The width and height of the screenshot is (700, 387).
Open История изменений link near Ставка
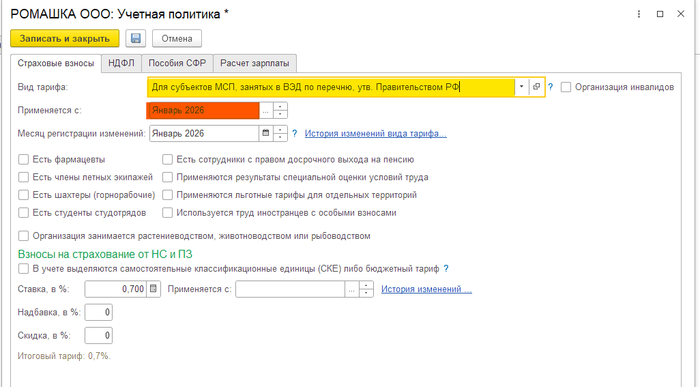(426, 289)
